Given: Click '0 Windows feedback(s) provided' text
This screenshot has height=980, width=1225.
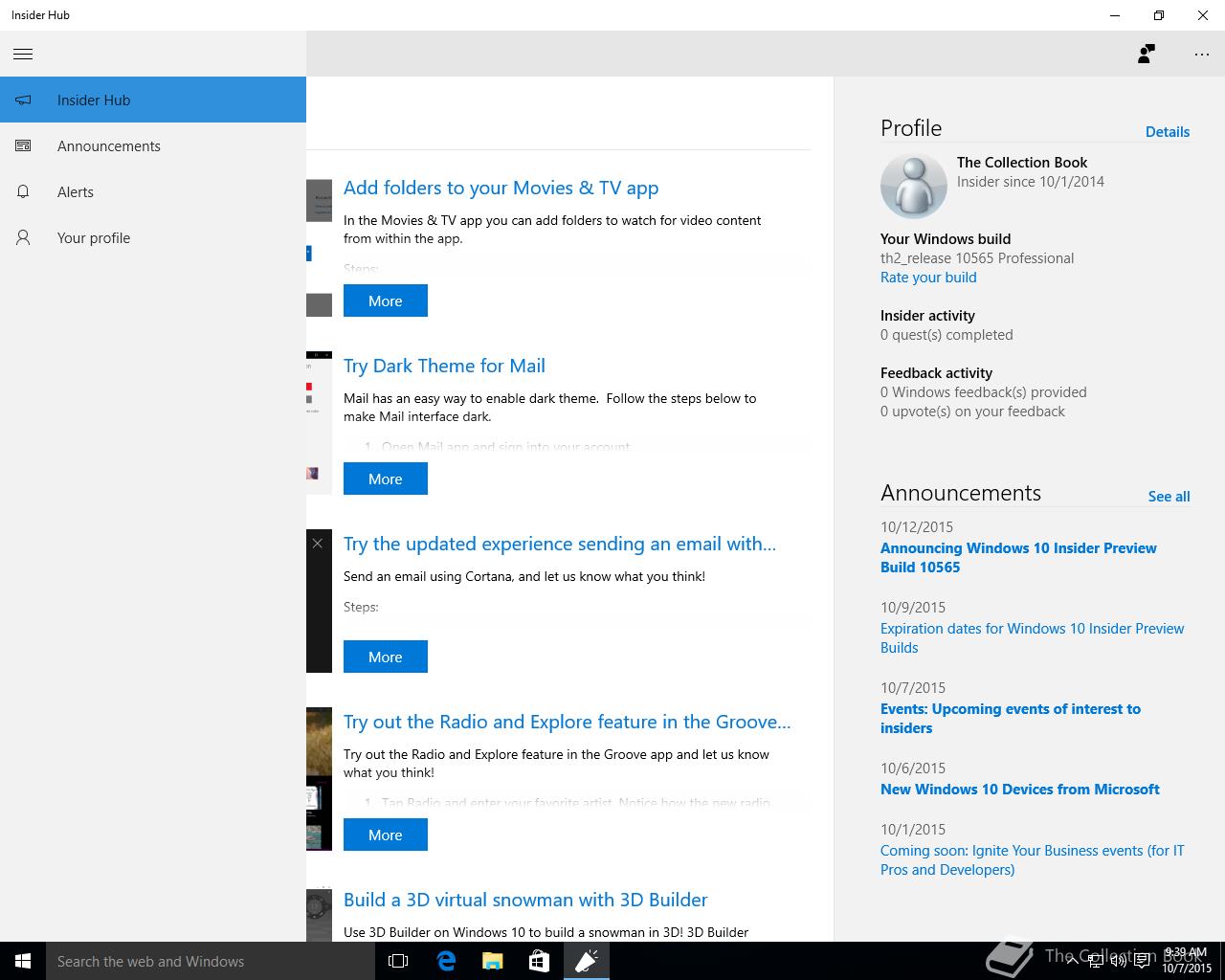Looking at the screenshot, I should (x=984, y=392).
